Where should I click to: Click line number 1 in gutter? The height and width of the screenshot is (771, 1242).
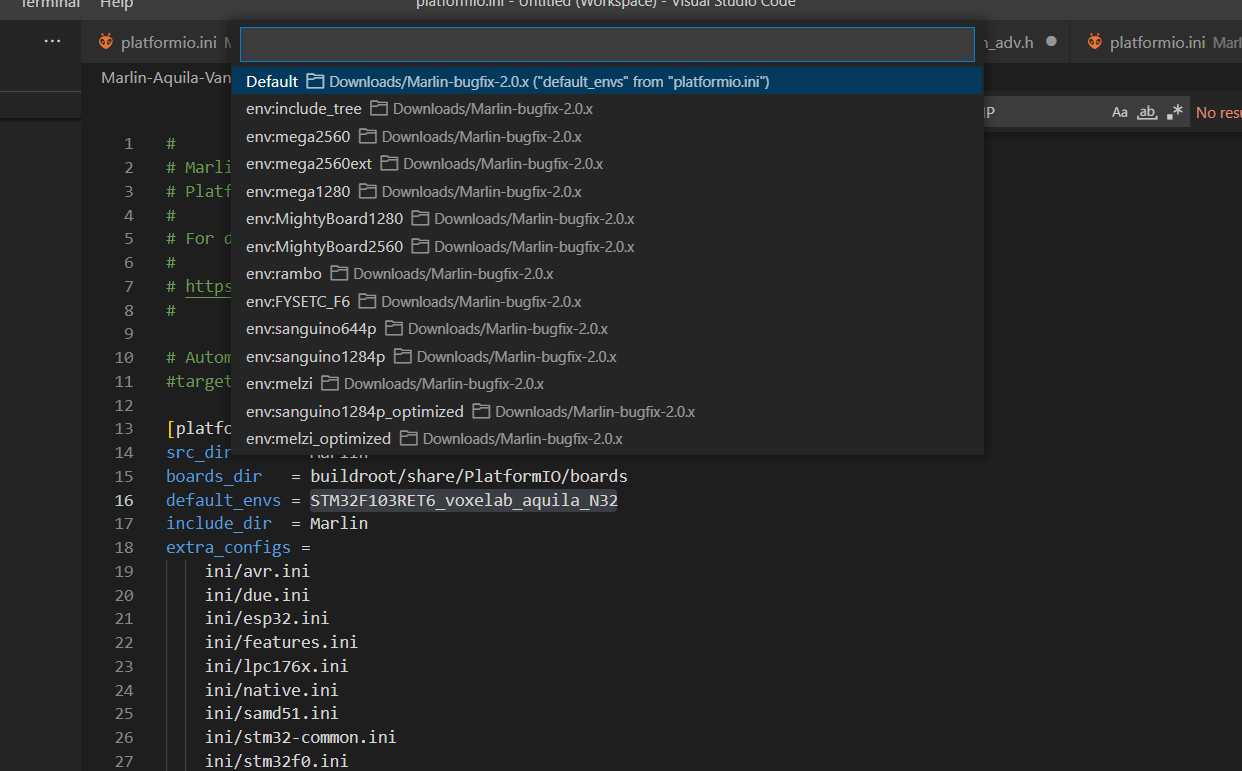click(x=128, y=144)
